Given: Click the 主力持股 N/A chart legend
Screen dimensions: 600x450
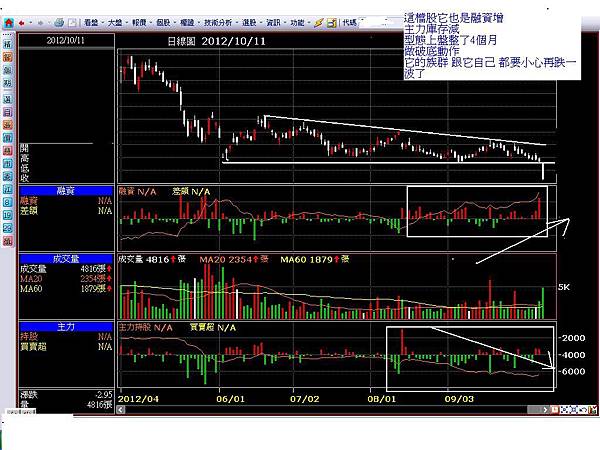Looking at the screenshot, I should coord(145,328).
